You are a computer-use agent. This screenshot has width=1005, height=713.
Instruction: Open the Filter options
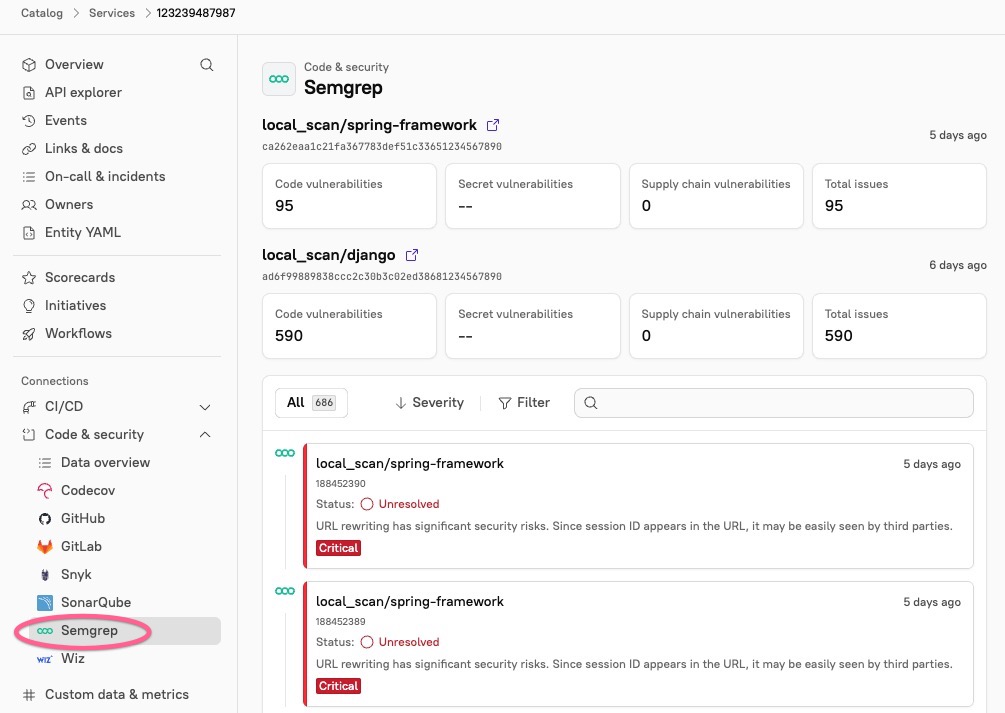click(524, 402)
